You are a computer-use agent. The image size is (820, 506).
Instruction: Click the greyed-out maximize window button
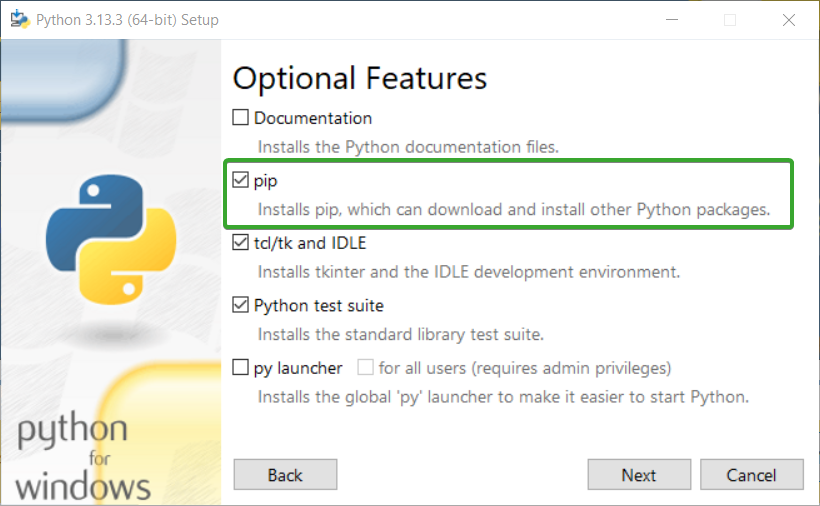pyautogui.click(x=730, y=20)
